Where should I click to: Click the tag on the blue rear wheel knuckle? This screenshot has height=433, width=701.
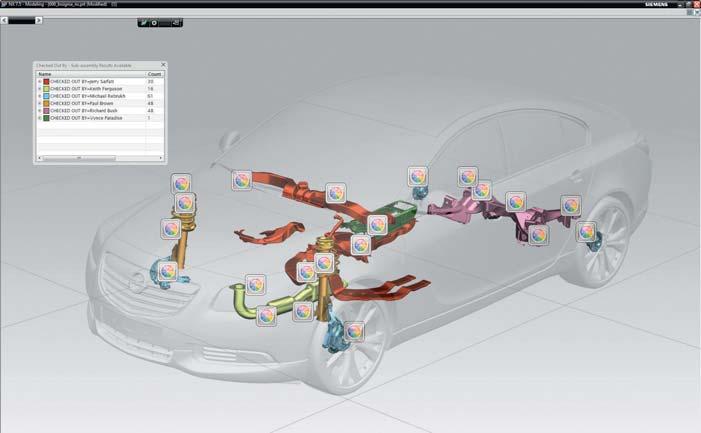click(x=586, y=231)
